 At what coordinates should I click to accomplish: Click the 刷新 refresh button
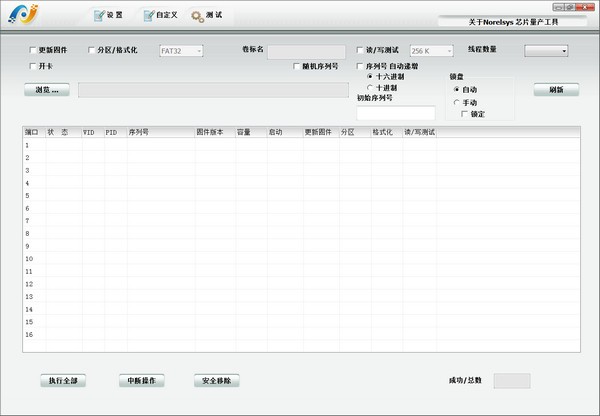point(556,90)
